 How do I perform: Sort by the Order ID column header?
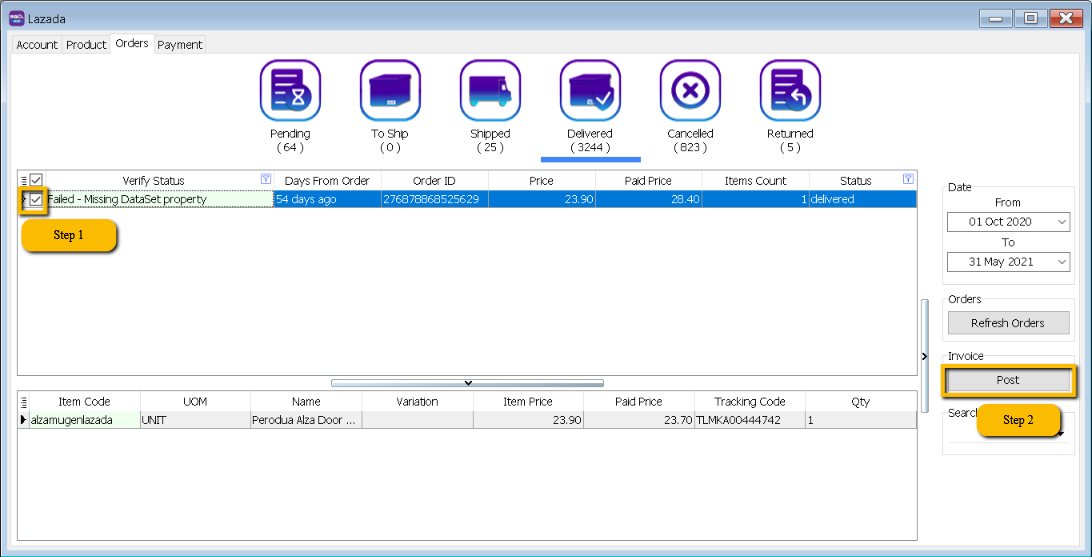click(434, 181)
